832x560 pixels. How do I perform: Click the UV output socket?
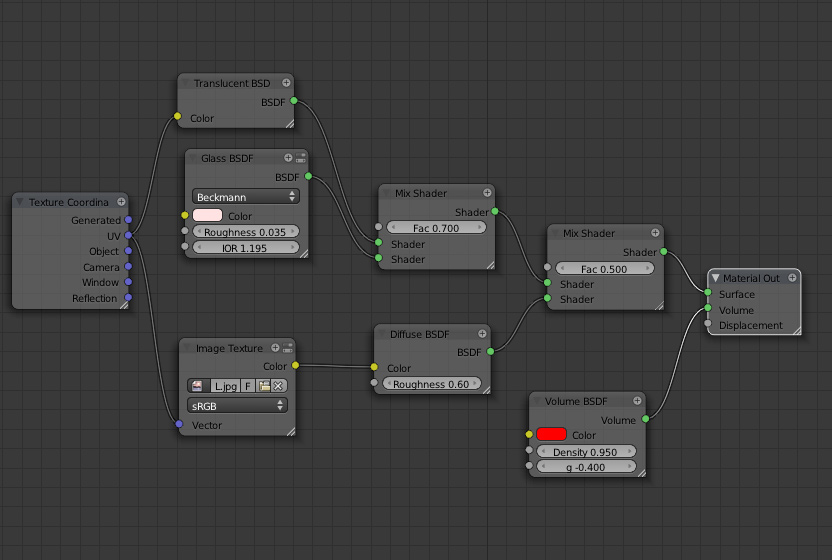[x=128, y=235]
